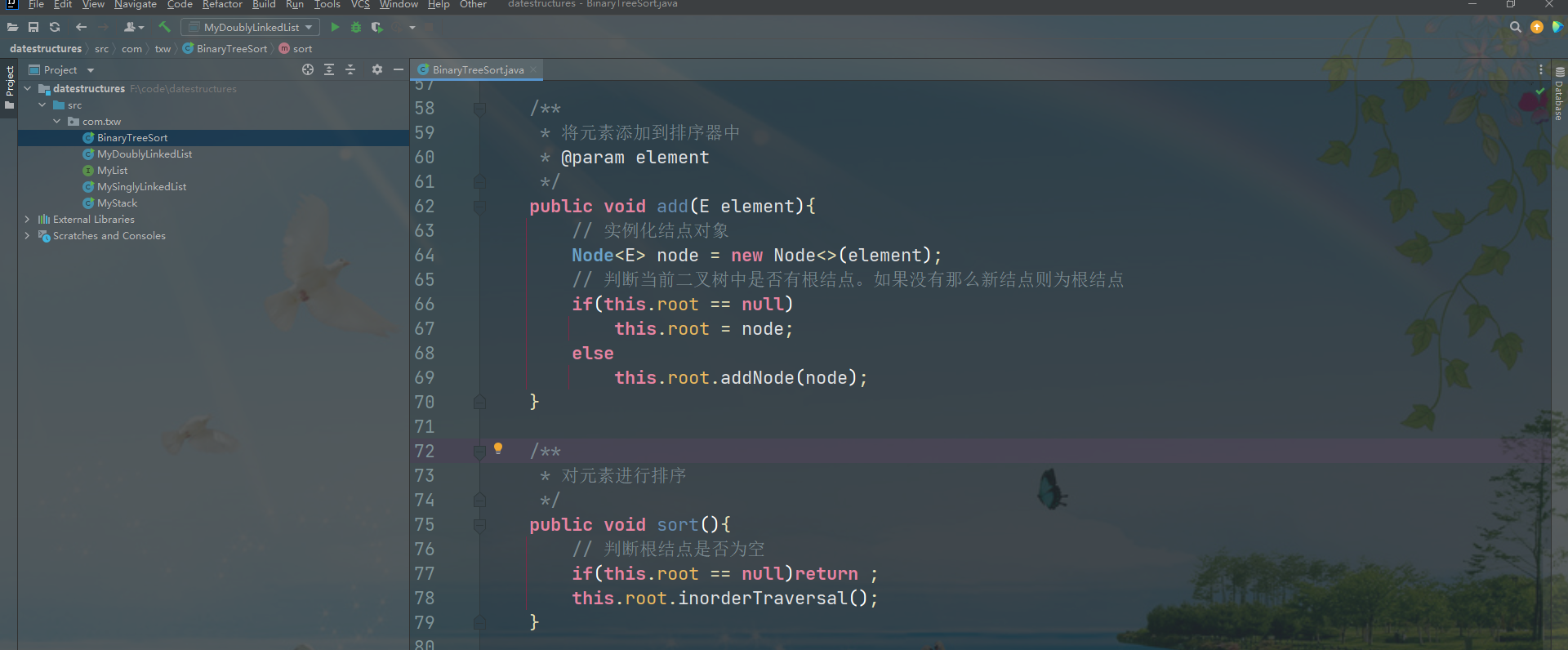Place cursor on 'addNode' call in line 69
This screenshot has width=1568, height=650.
757,377
